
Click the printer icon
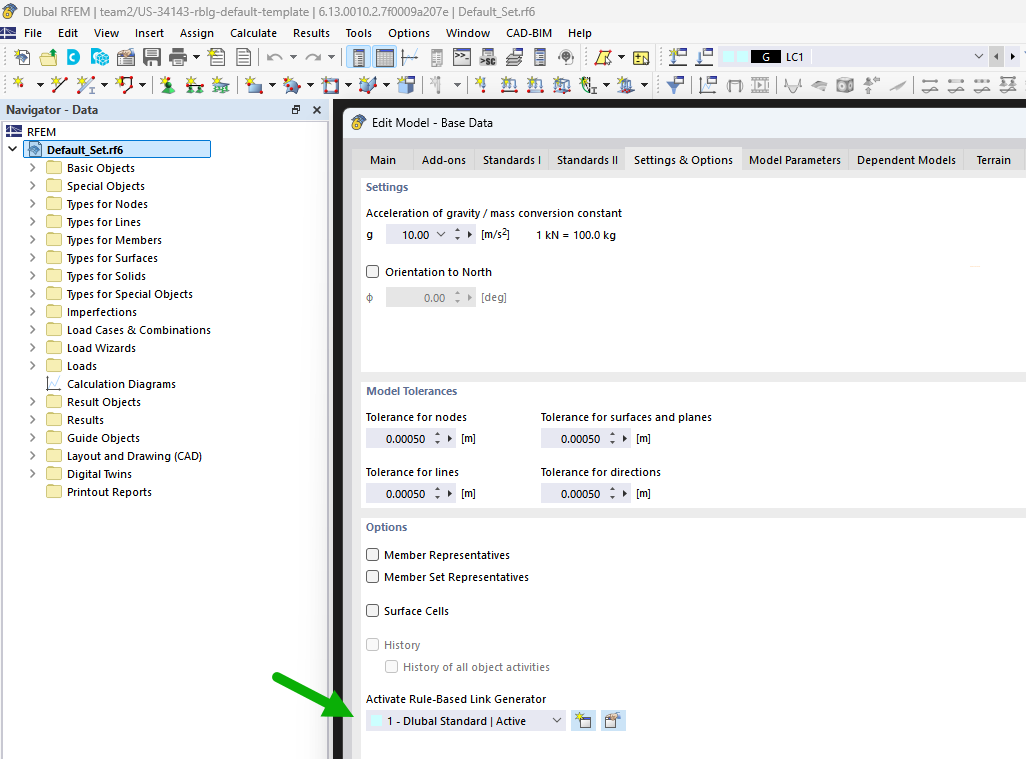click(x=177, y=58)
